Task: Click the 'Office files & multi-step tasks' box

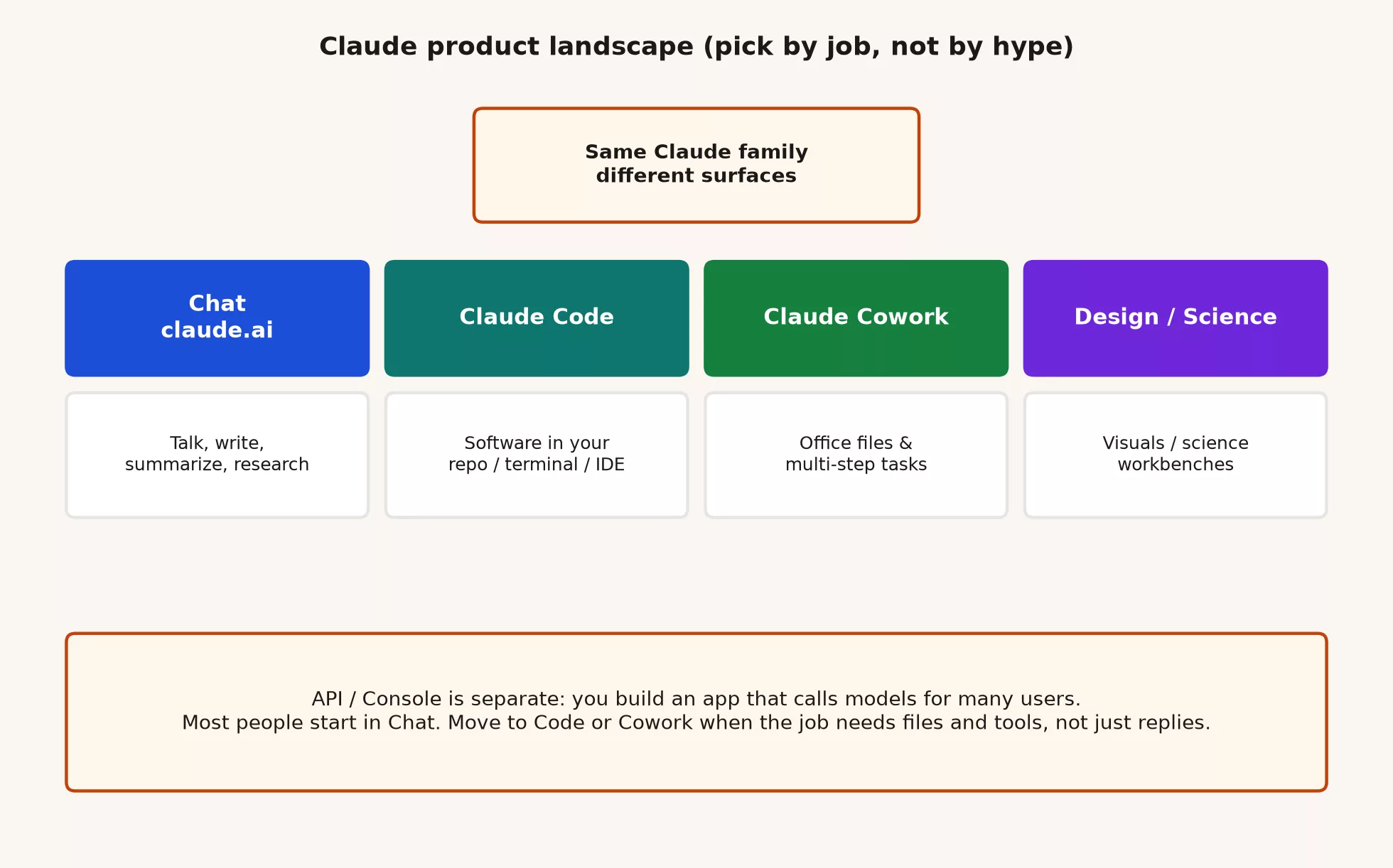Action: pos(856,455)
